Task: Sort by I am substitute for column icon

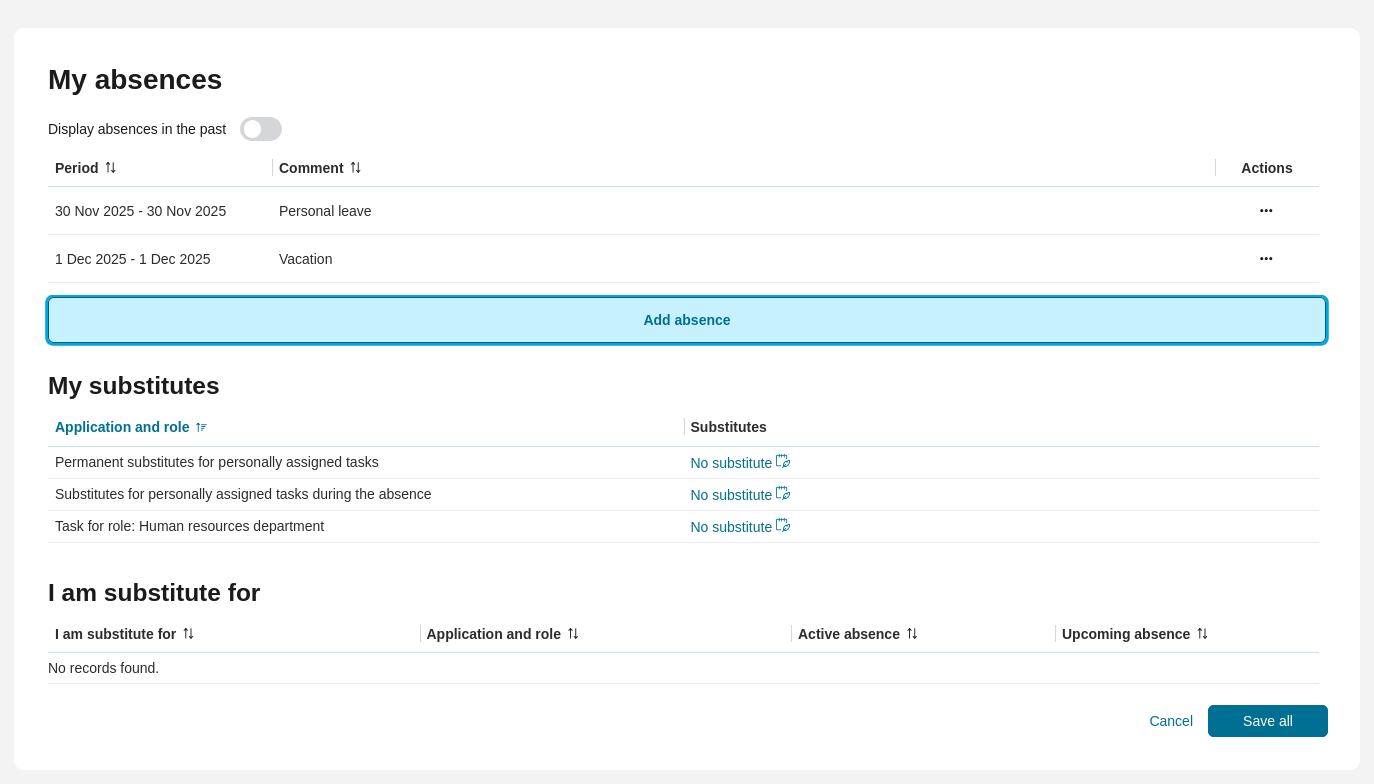Action: tap(188, 634)
